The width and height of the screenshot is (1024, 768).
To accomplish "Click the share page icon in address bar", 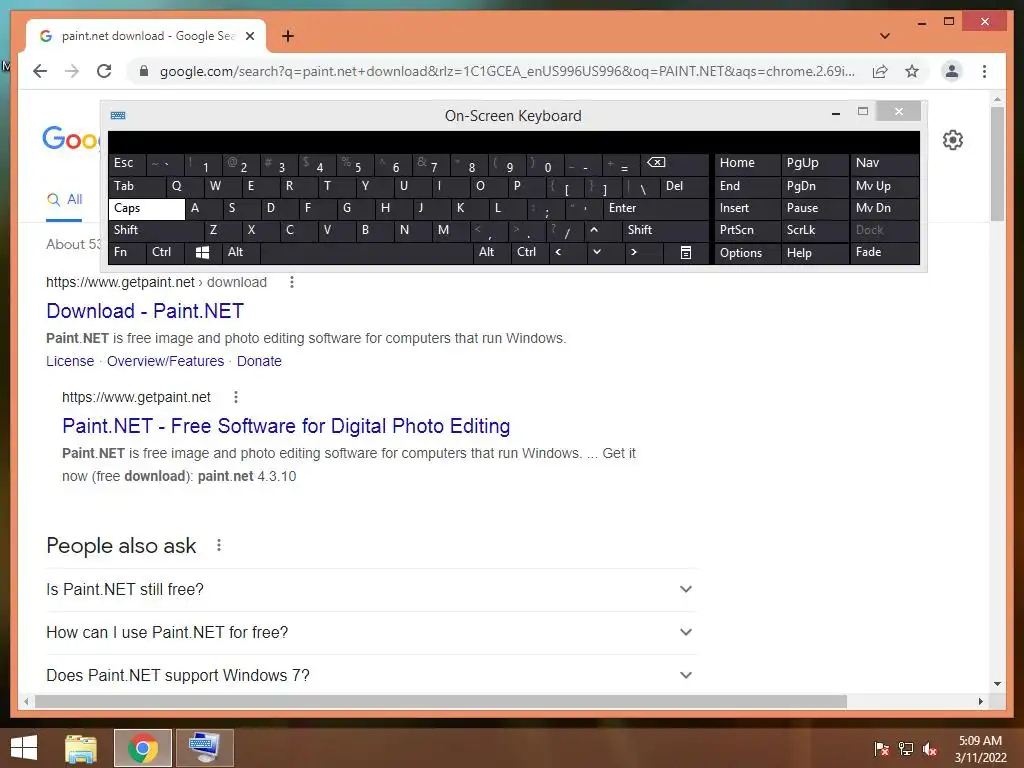I will 880,71.
